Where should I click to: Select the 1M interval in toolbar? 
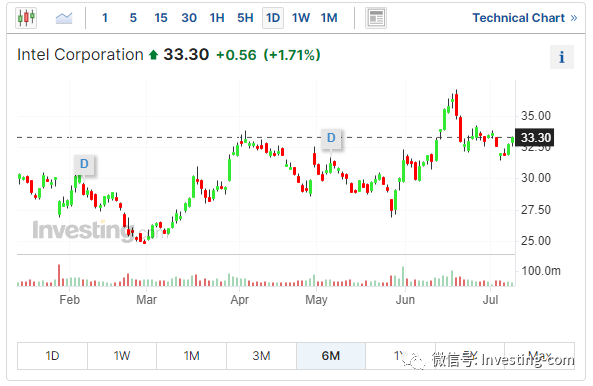click(329, 18)
